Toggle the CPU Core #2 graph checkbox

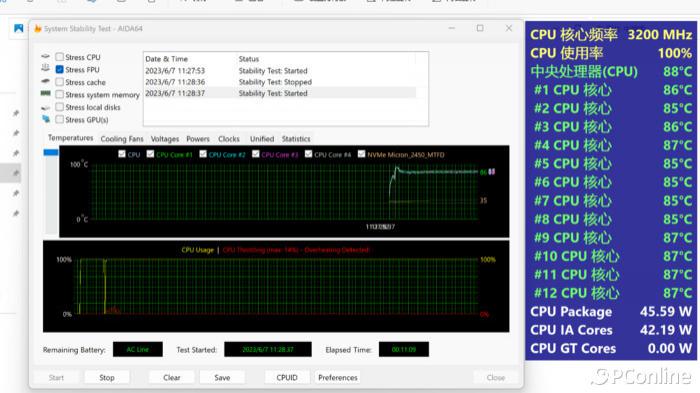tap(203, 154)
